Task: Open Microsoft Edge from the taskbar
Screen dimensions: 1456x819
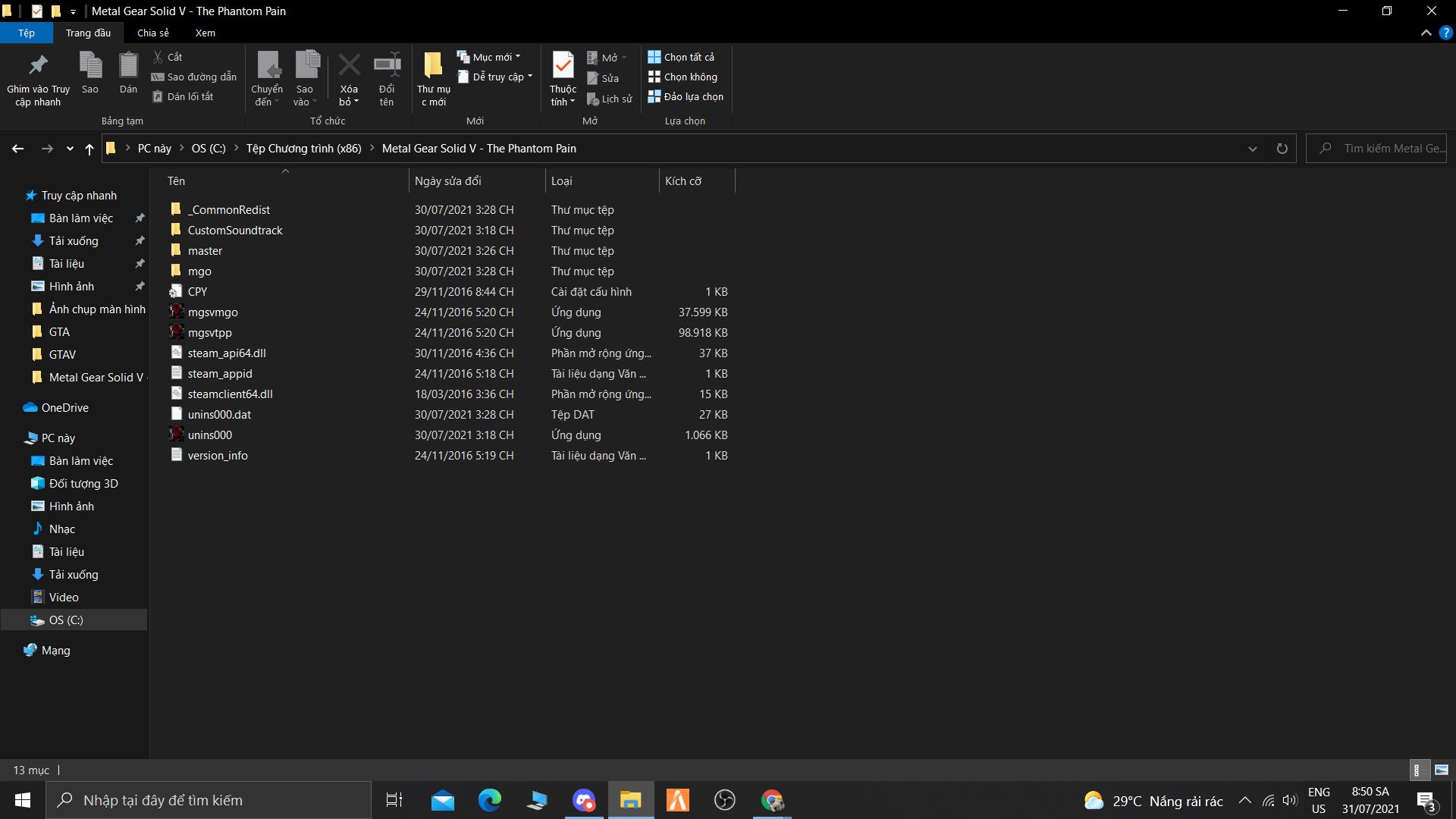Action: [489, 800]
